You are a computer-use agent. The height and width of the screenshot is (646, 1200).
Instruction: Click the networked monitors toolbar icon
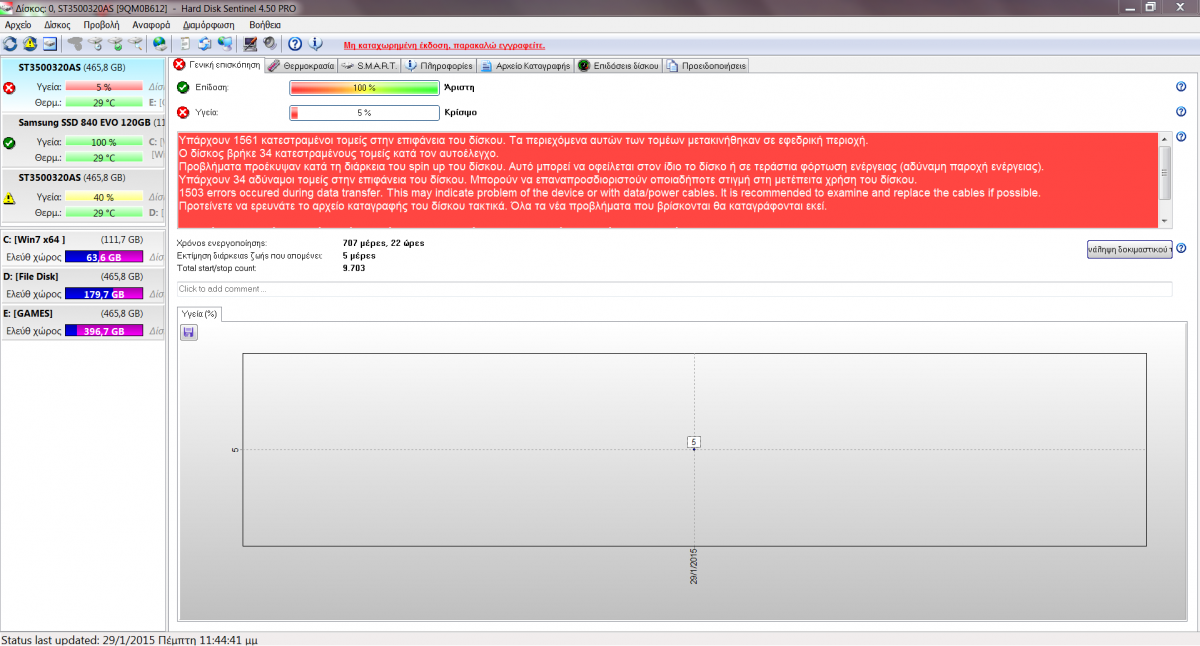coord(225,44)
